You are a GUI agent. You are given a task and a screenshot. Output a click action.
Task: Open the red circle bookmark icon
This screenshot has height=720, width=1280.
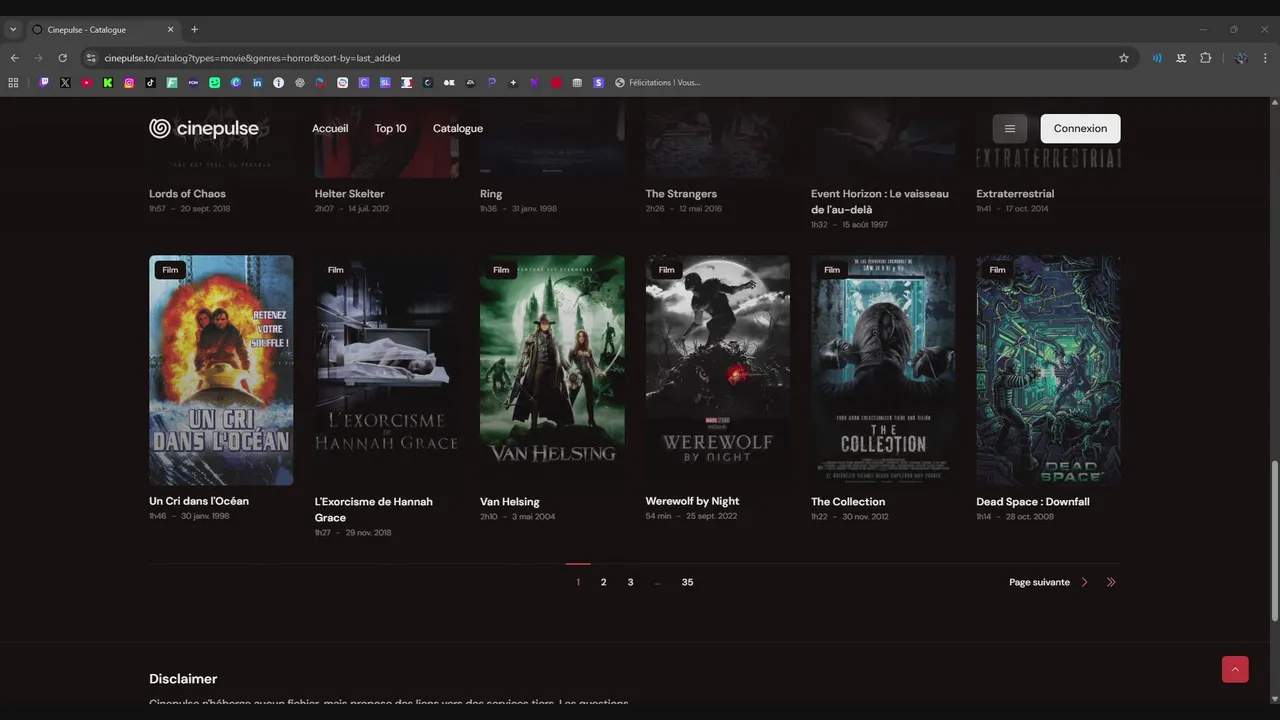(x=556, y=83)
